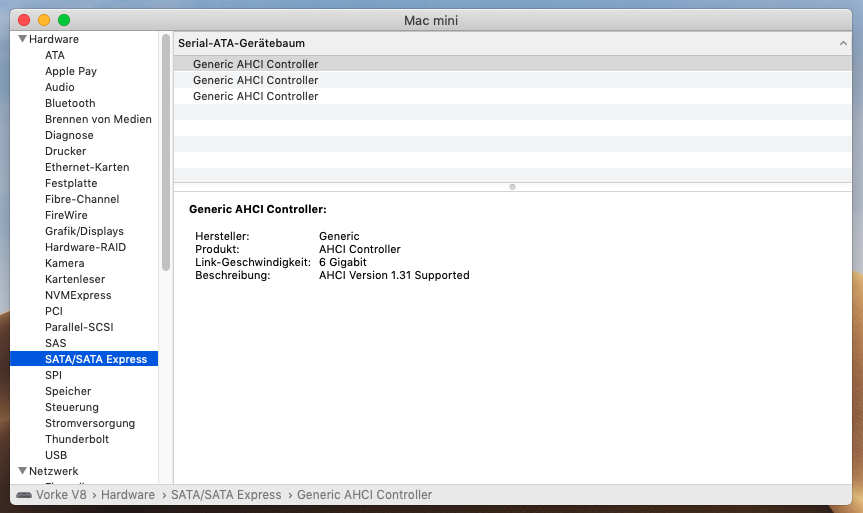
Task: Click the Hersteller value Generic
Action: 339,236
